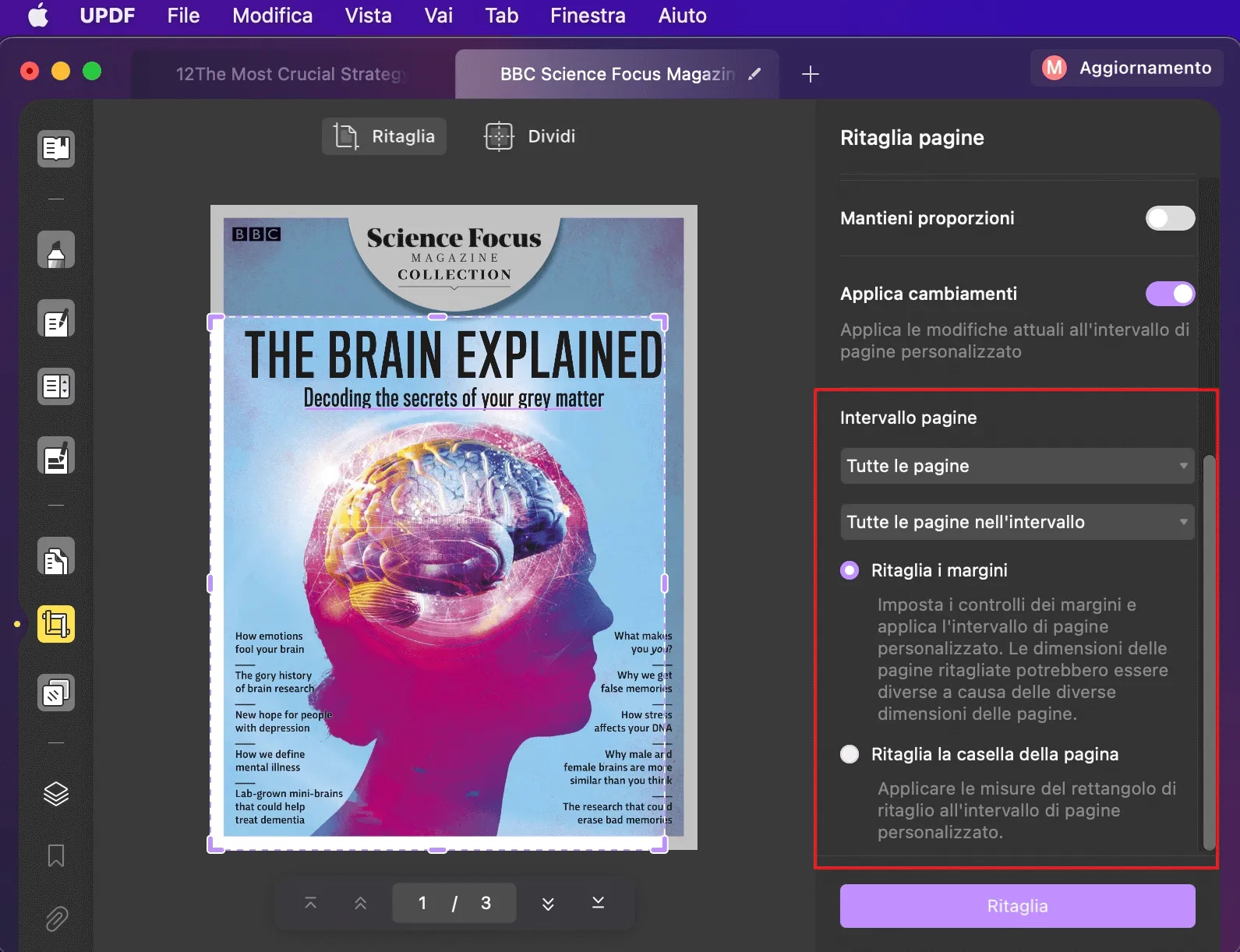Go to first page arrow
Screen dimensions: 1240x952
(310, 903)
